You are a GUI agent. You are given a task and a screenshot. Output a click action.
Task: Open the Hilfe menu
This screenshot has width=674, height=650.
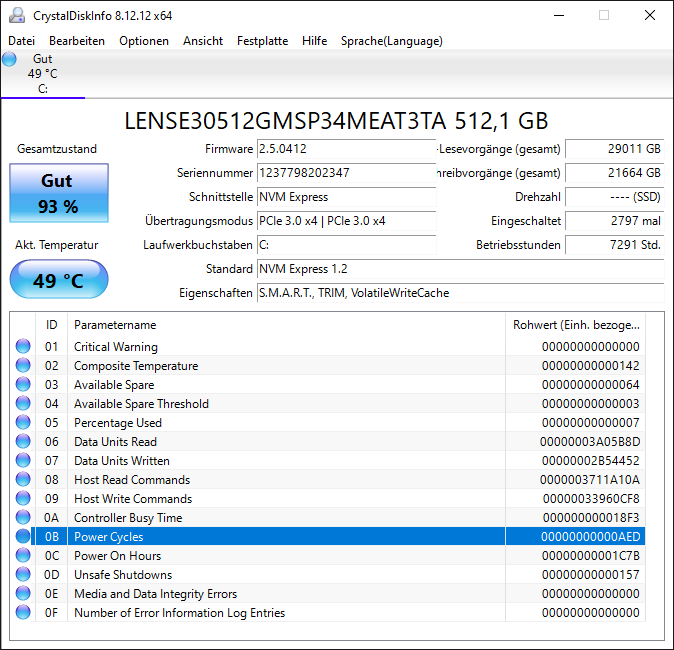point(315,41)
